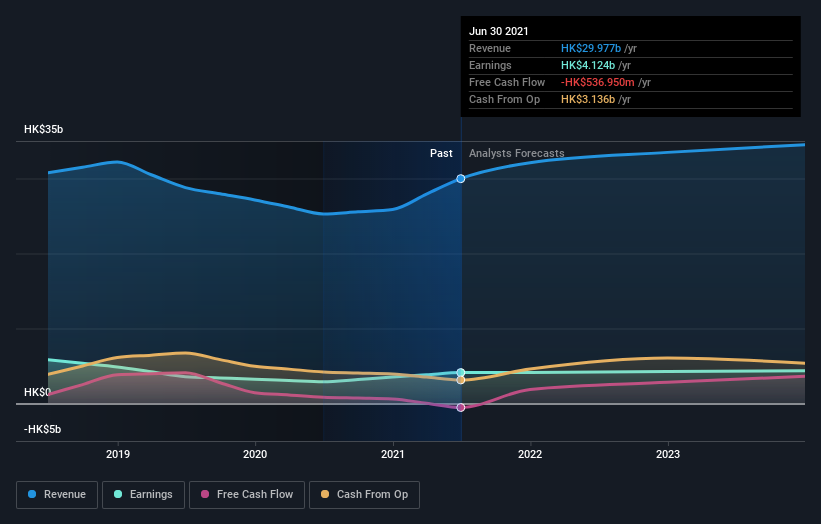Image resolution: width=821 pixels, height=524 pixels.
Task: Click the tooltip Free Cash Flow row label
Action: (507, 82)
